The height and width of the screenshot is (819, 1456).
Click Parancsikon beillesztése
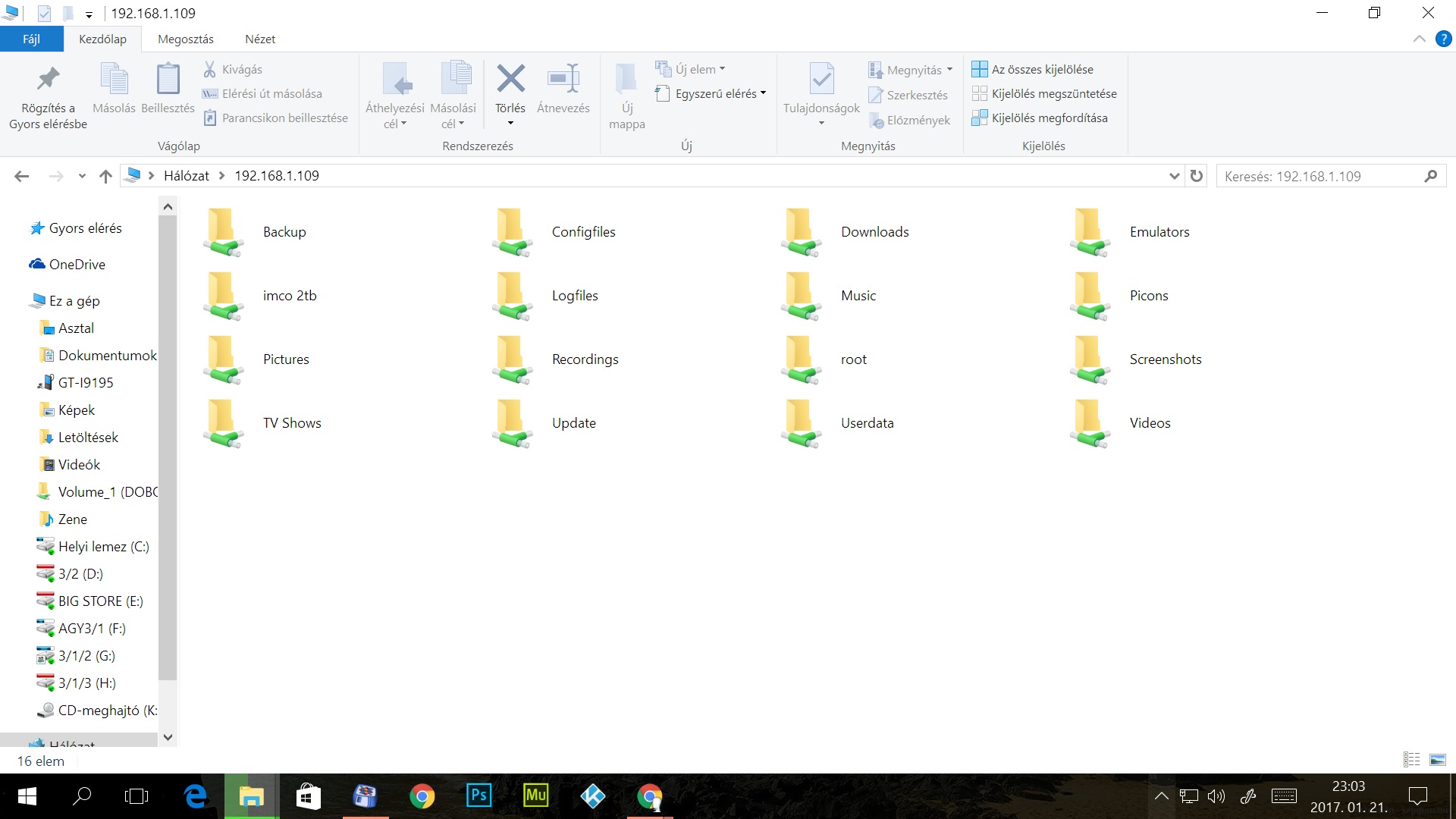coord(276,118)
